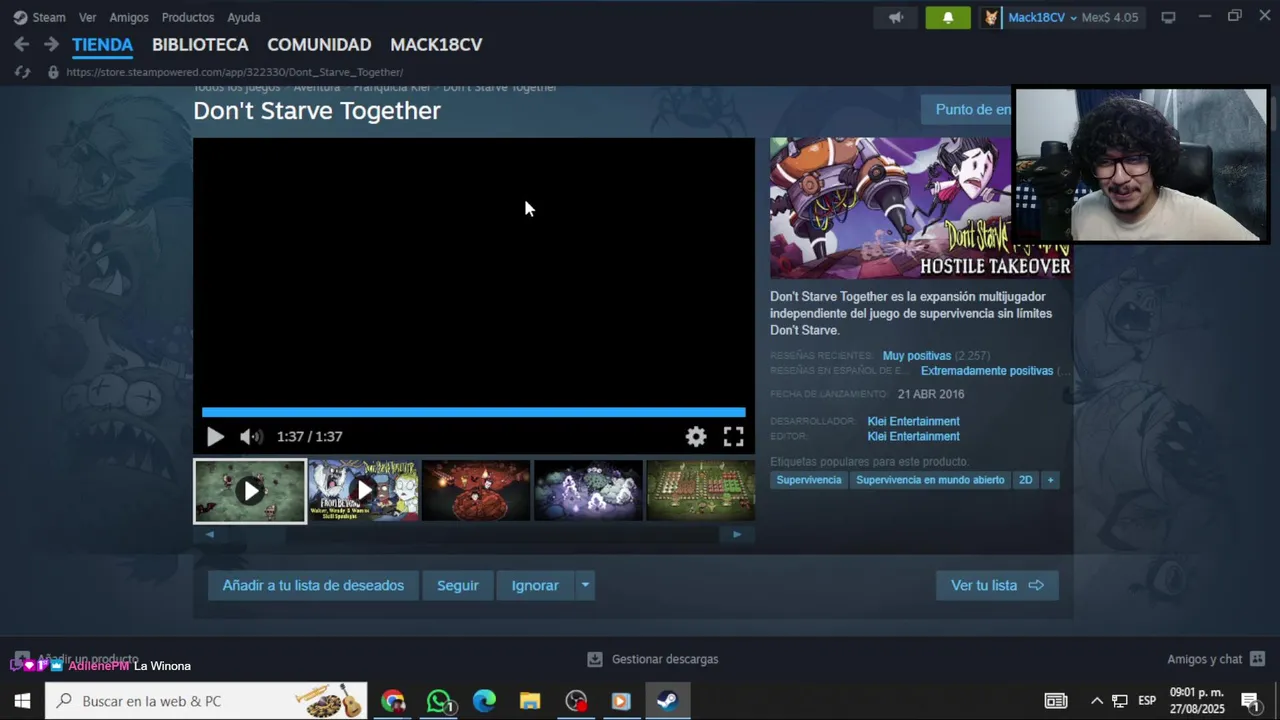The width and height of the screenshot is (1280, 720).
Task: Open the MACK18CV profile tab
Action: coord(436,45)
